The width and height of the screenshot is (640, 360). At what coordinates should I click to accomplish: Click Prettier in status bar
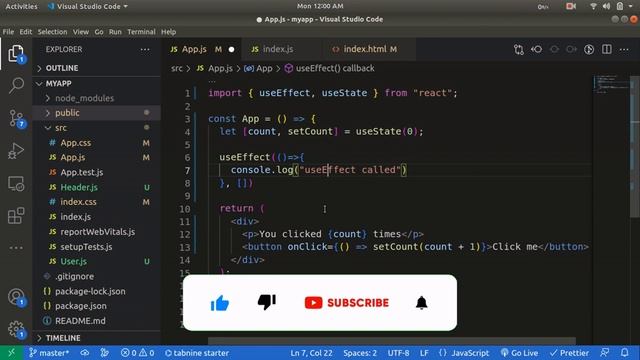point(569,353)
